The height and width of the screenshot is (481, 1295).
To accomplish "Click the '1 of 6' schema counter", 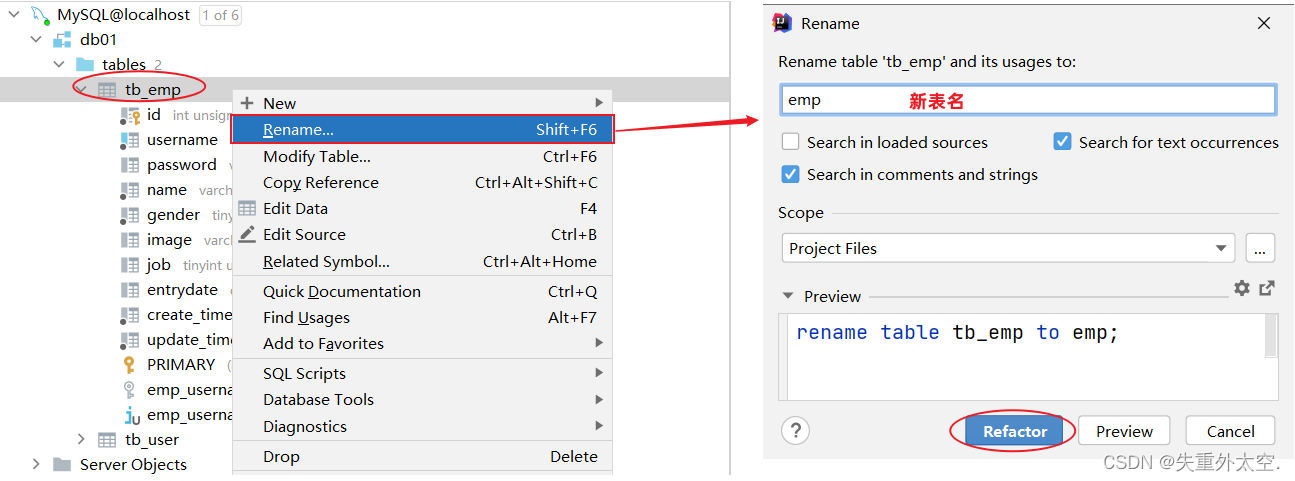I will click(221, 15).
